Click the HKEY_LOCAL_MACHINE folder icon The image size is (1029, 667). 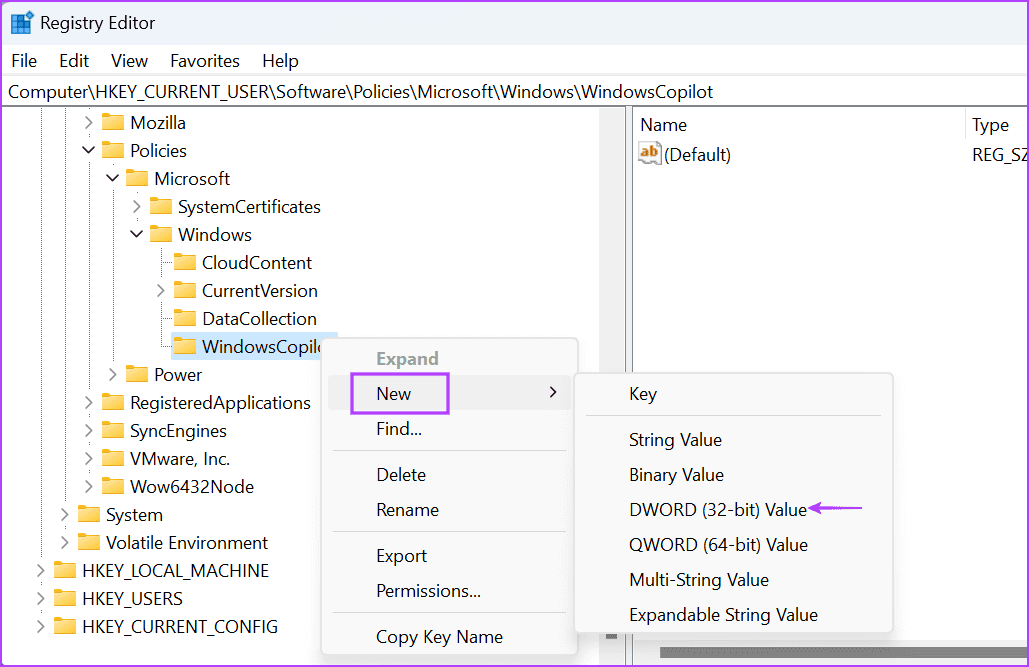click(65, 570)
